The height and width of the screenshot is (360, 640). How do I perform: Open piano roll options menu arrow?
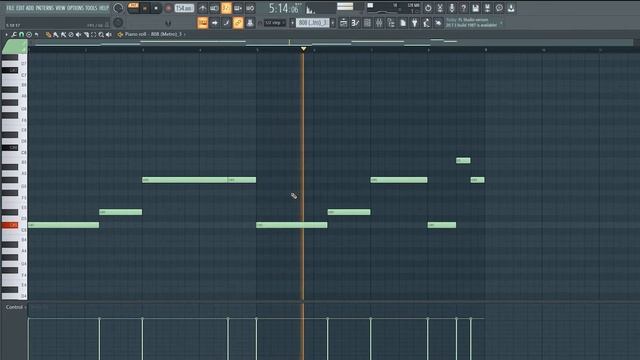[6, 35]
